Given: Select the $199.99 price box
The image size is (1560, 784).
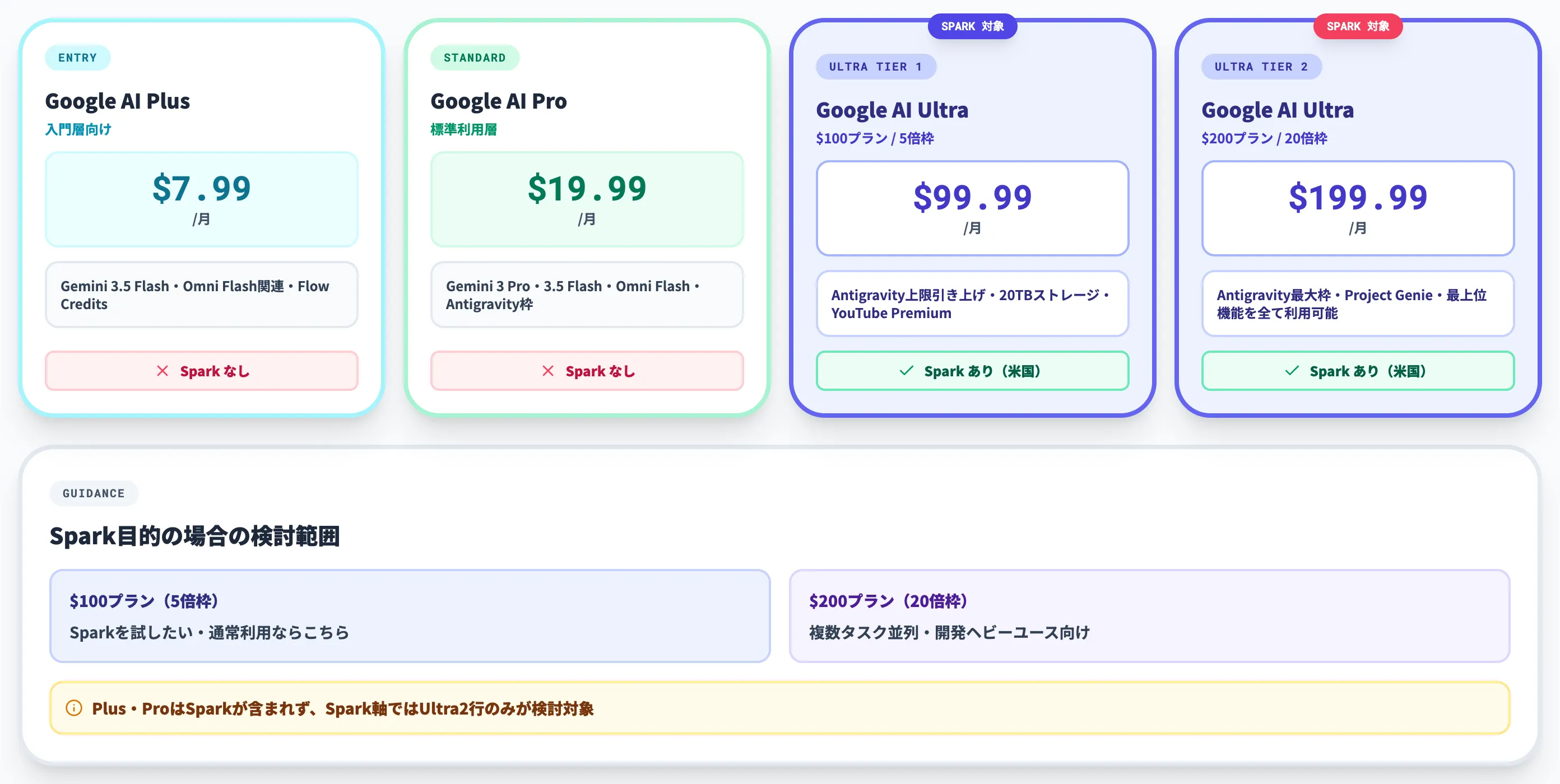Looking at the screenshot, I should tap(1358, 208).
